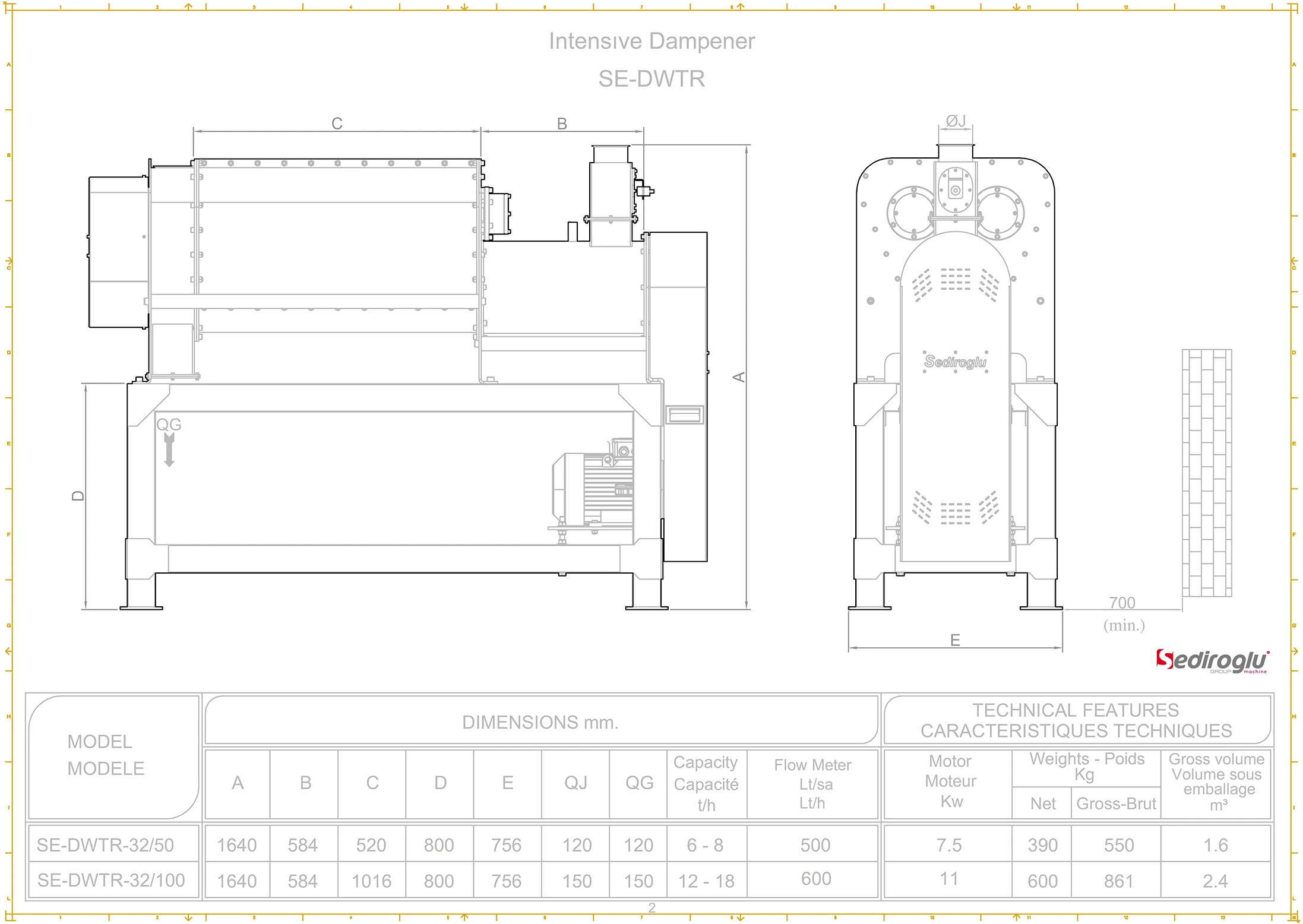Viewport: 1303px width, 924px height.
Task: Toggle the 700 (min.) clearance dimension
Action: [1122, 602]
